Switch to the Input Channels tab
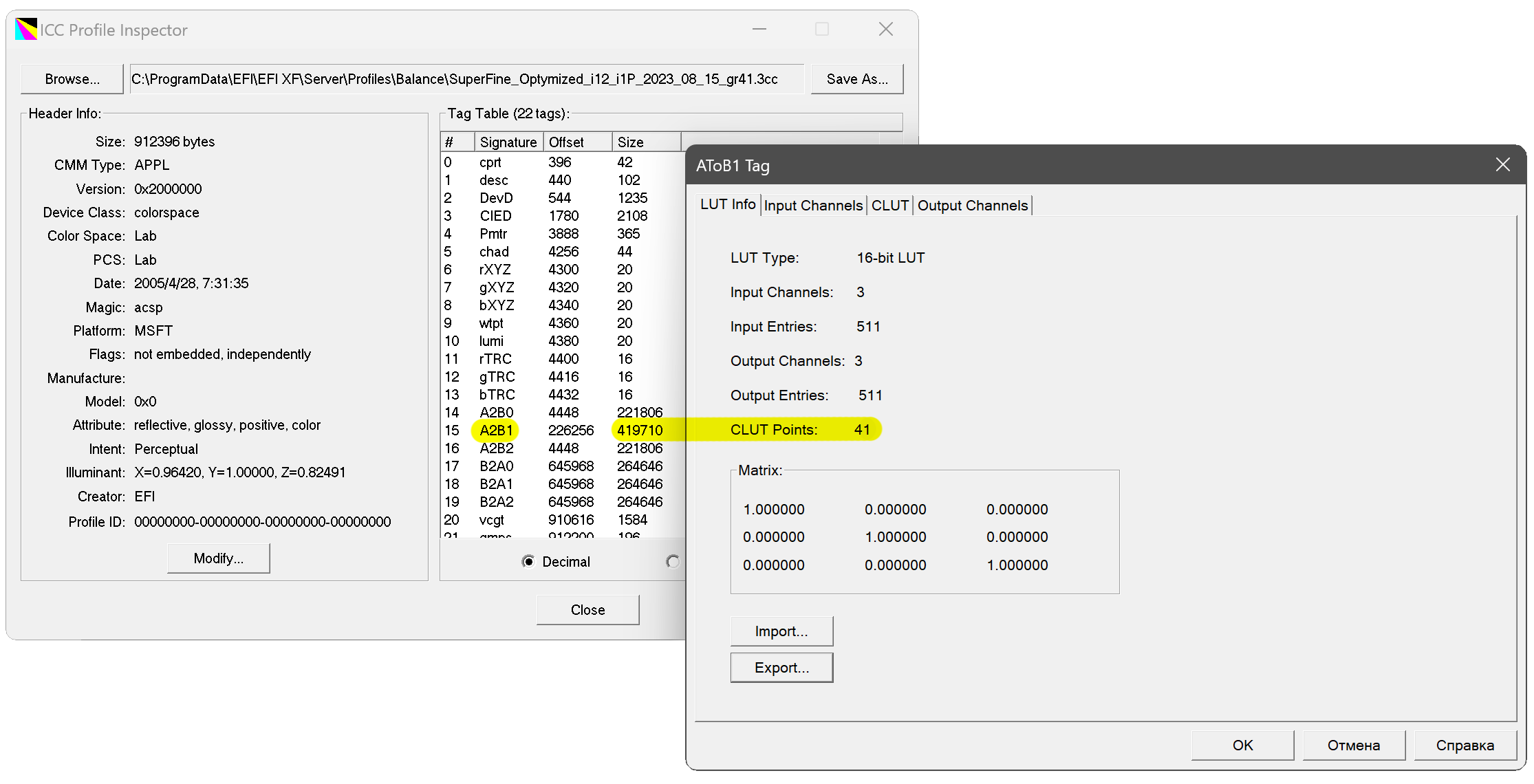This screenshot has width=1534, height=784. (x=813, y=206)
